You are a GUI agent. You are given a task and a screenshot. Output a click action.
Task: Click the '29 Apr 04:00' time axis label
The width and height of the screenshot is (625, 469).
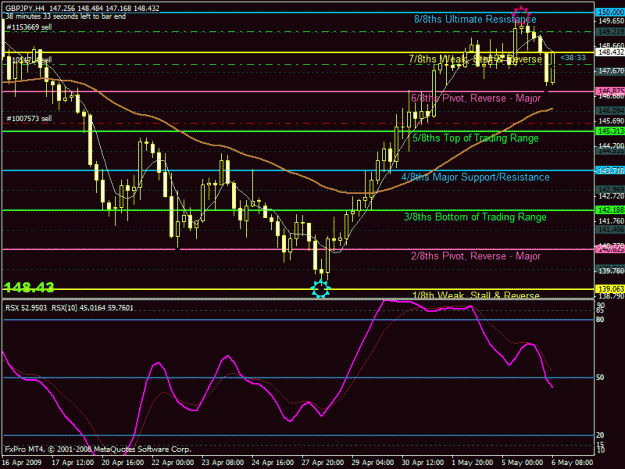pos(373,463)
